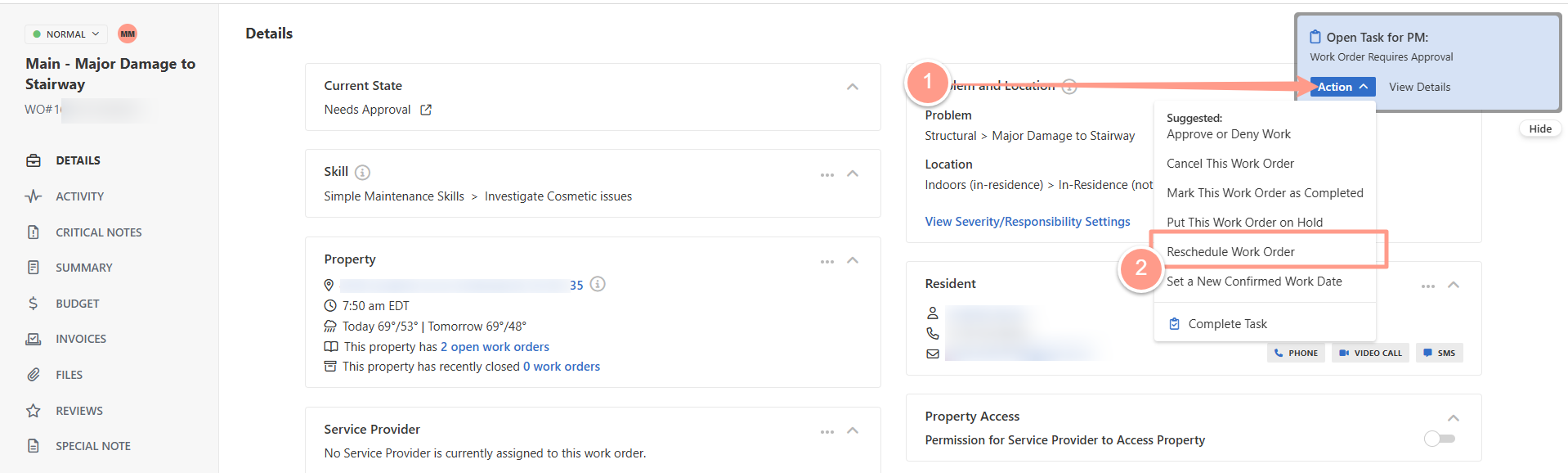Toggle Permission for Service Provider access switch
The image size is (1568, 473).
[x=1440, y=439]
